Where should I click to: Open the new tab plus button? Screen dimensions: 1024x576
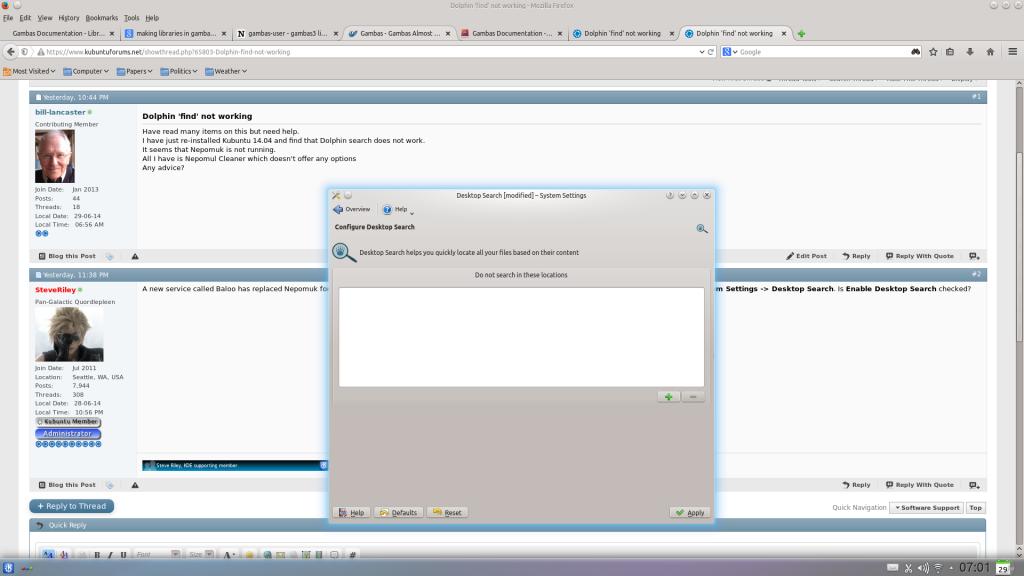pyautogui.click(x=801, y=33)
